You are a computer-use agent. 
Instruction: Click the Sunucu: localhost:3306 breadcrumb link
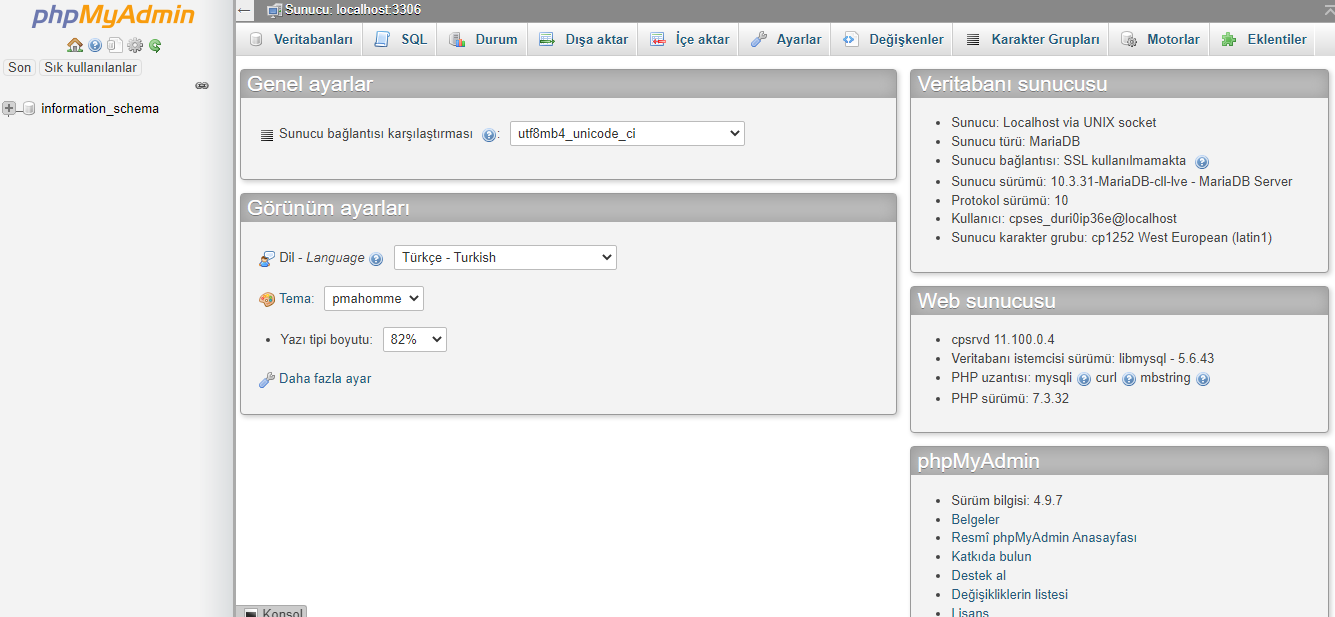pos(352,10)
